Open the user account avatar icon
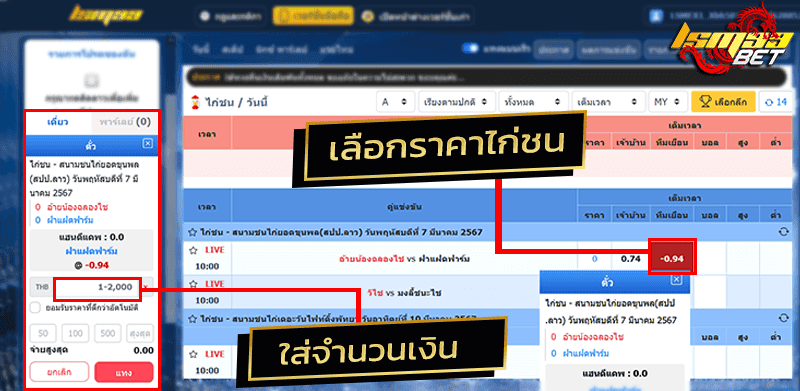 click(x=655, y=16)
